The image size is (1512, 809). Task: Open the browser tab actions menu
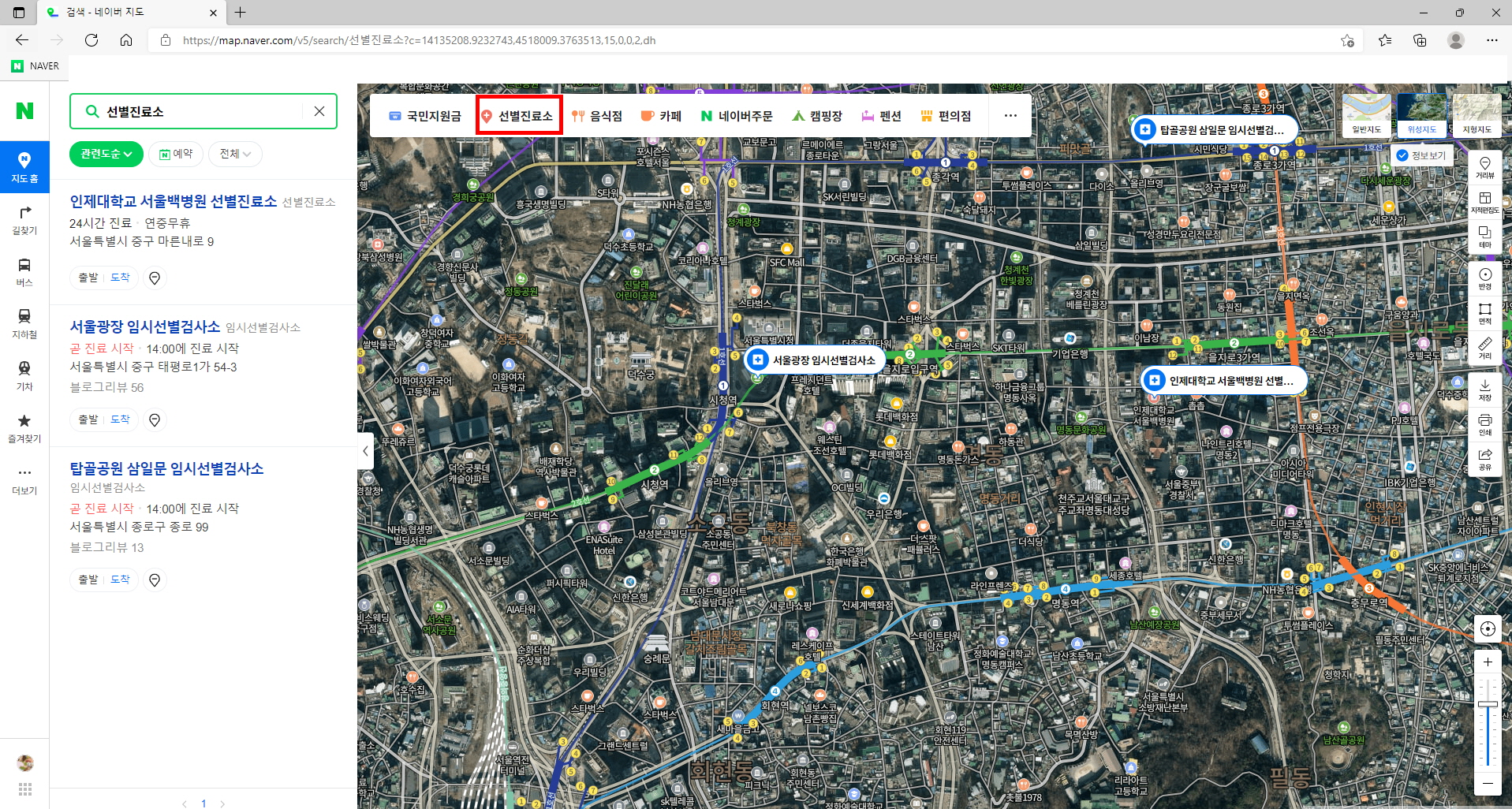tap(19, 12)
